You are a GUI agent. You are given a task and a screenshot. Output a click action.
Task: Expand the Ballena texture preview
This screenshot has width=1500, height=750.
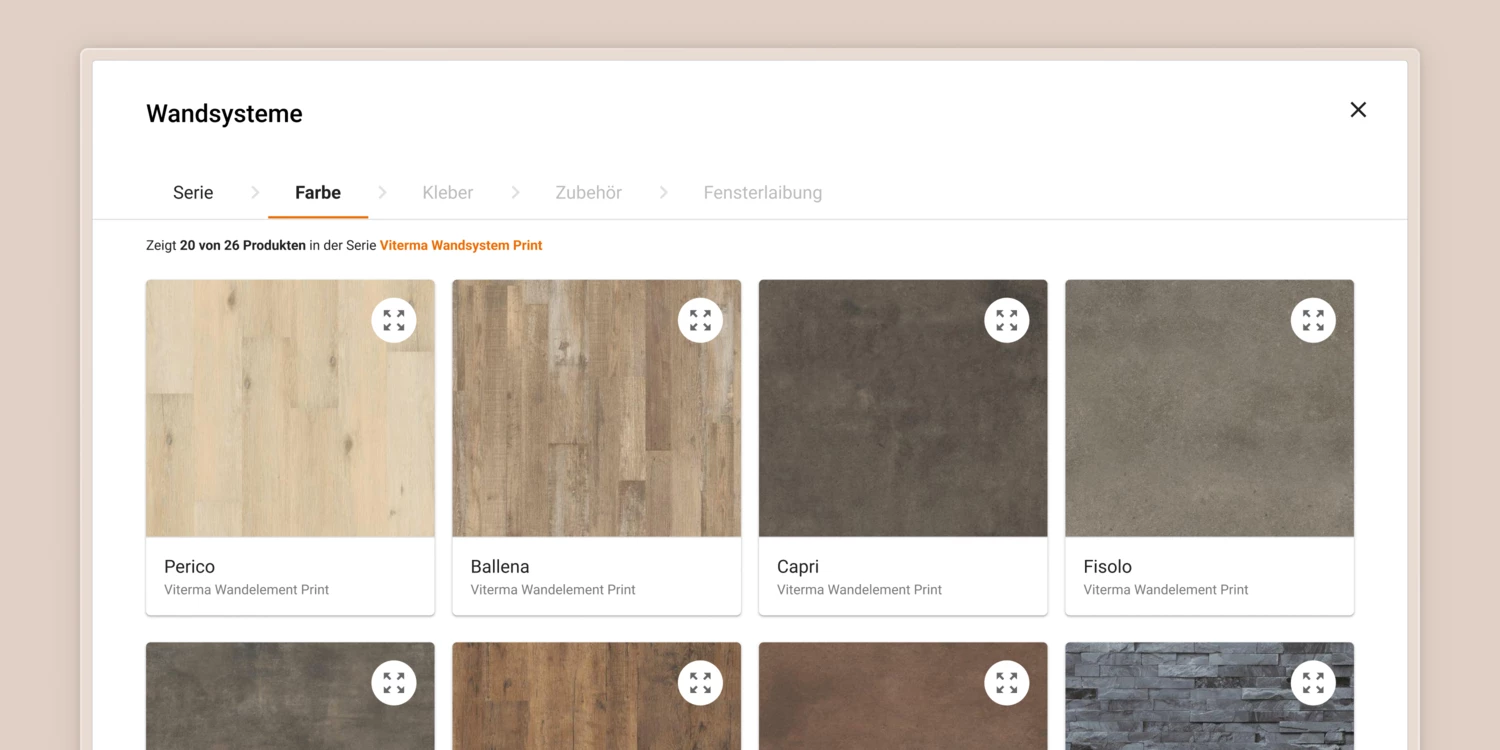(700, 320)
